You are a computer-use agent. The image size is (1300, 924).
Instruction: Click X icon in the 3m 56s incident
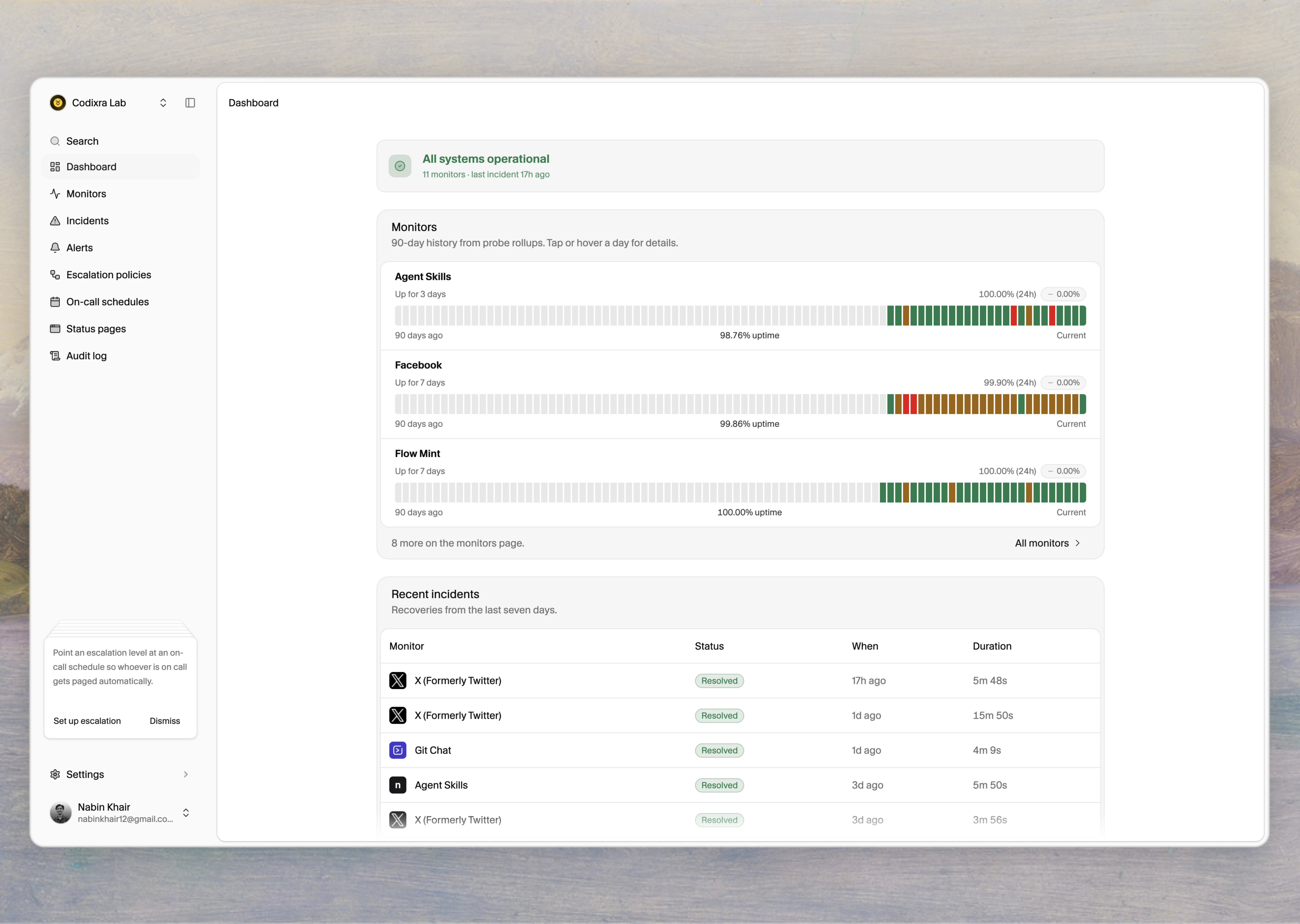[x=398, y=820]
